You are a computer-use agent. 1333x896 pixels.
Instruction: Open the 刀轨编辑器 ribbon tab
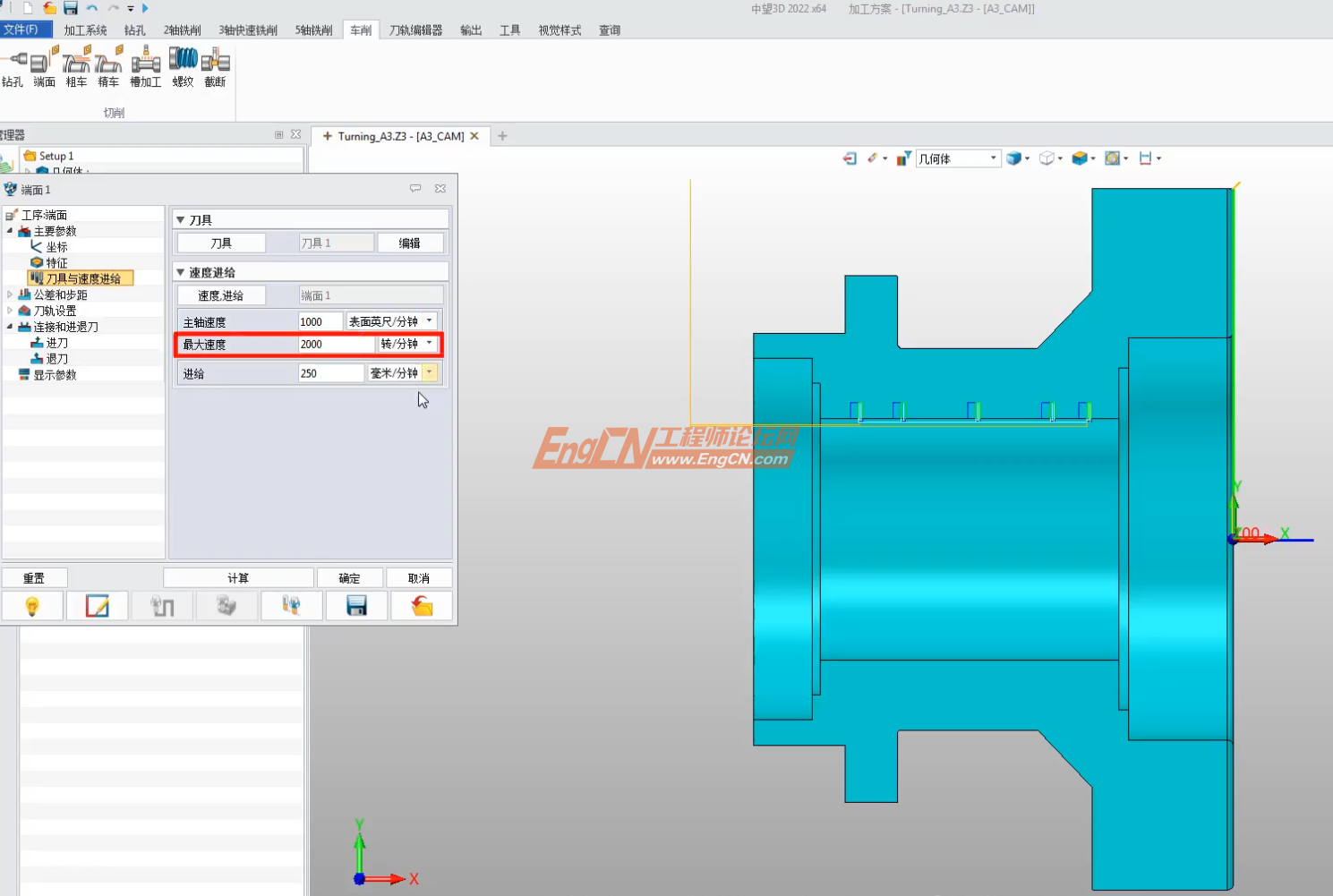coord(415,30)
